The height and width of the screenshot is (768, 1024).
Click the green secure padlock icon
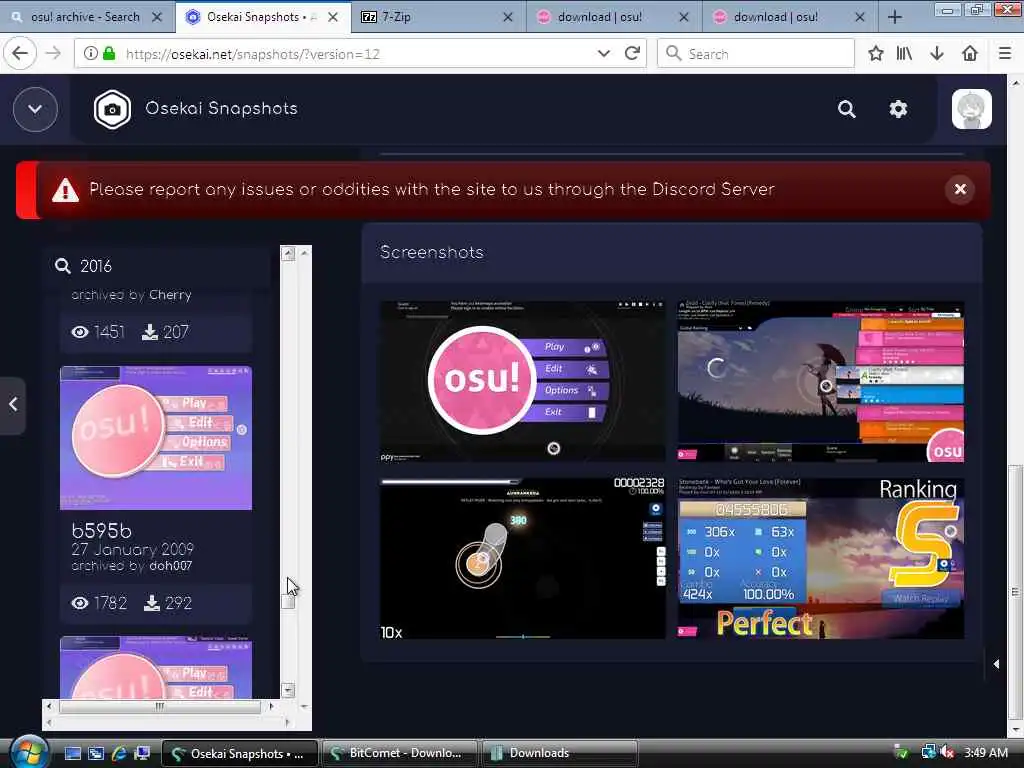(110, 54)
